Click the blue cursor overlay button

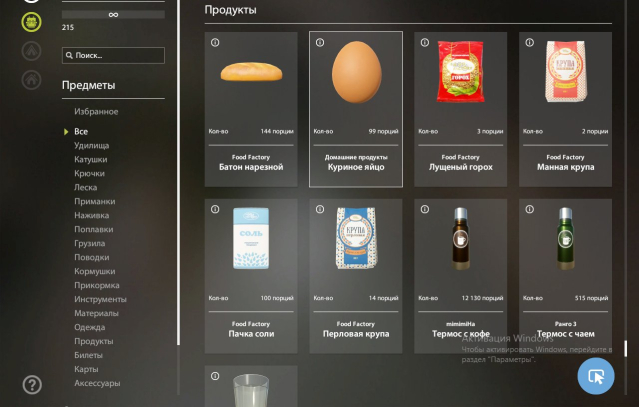pyautogui.click(x=596, y=376)
